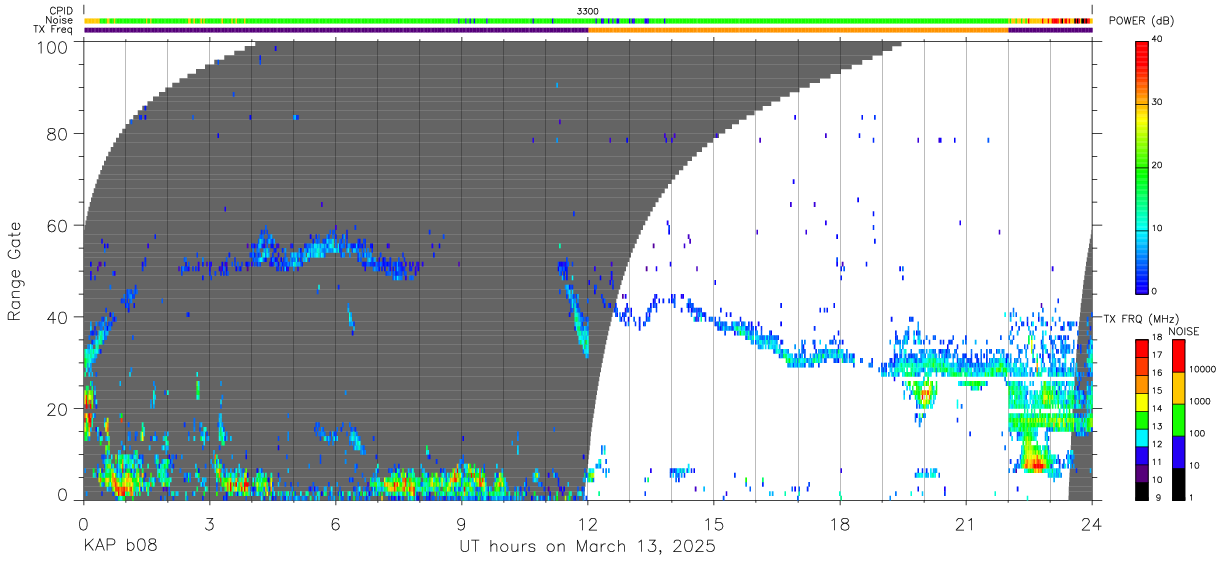The width and height of the screenshot is (1228, 567).
Task: Click the 'TX Freq' row label
Action: [x=54, y=30]
